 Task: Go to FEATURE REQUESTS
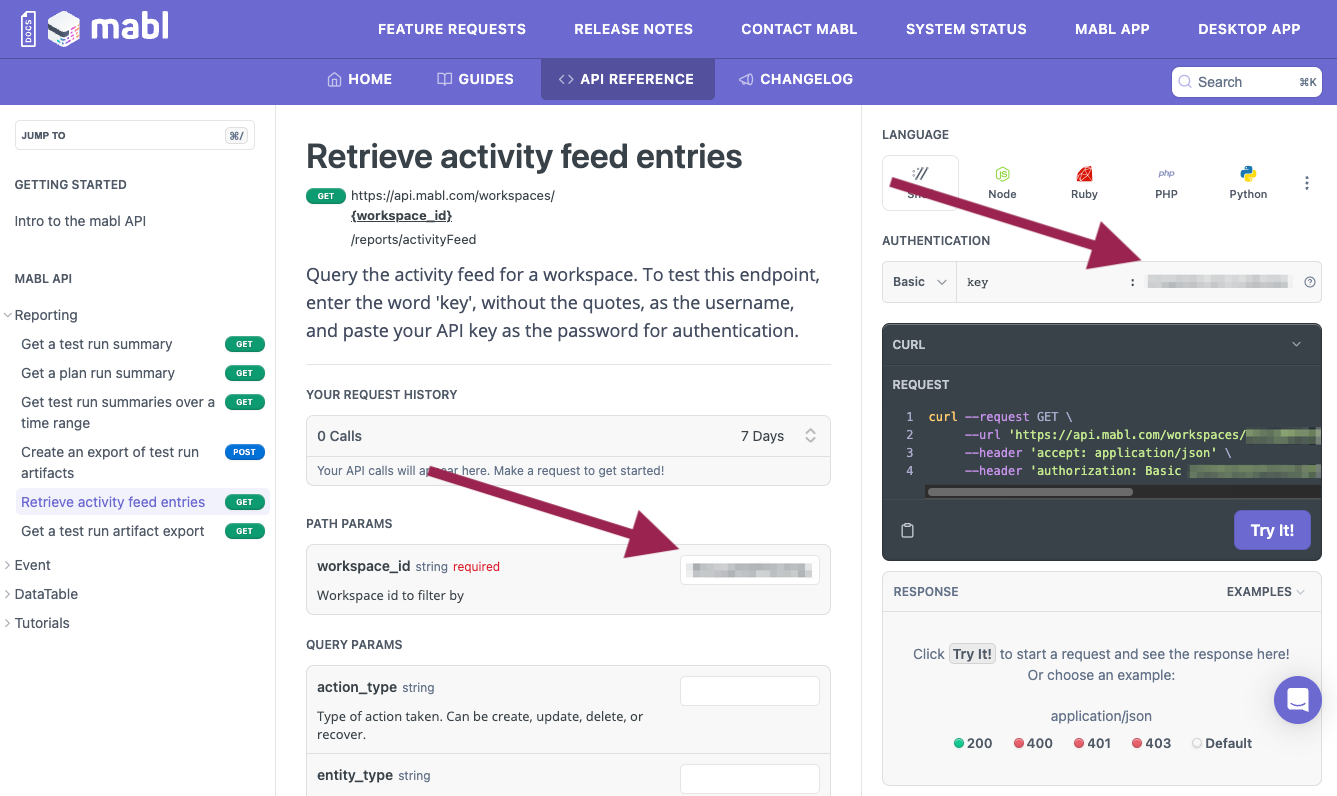click(452, 29)
